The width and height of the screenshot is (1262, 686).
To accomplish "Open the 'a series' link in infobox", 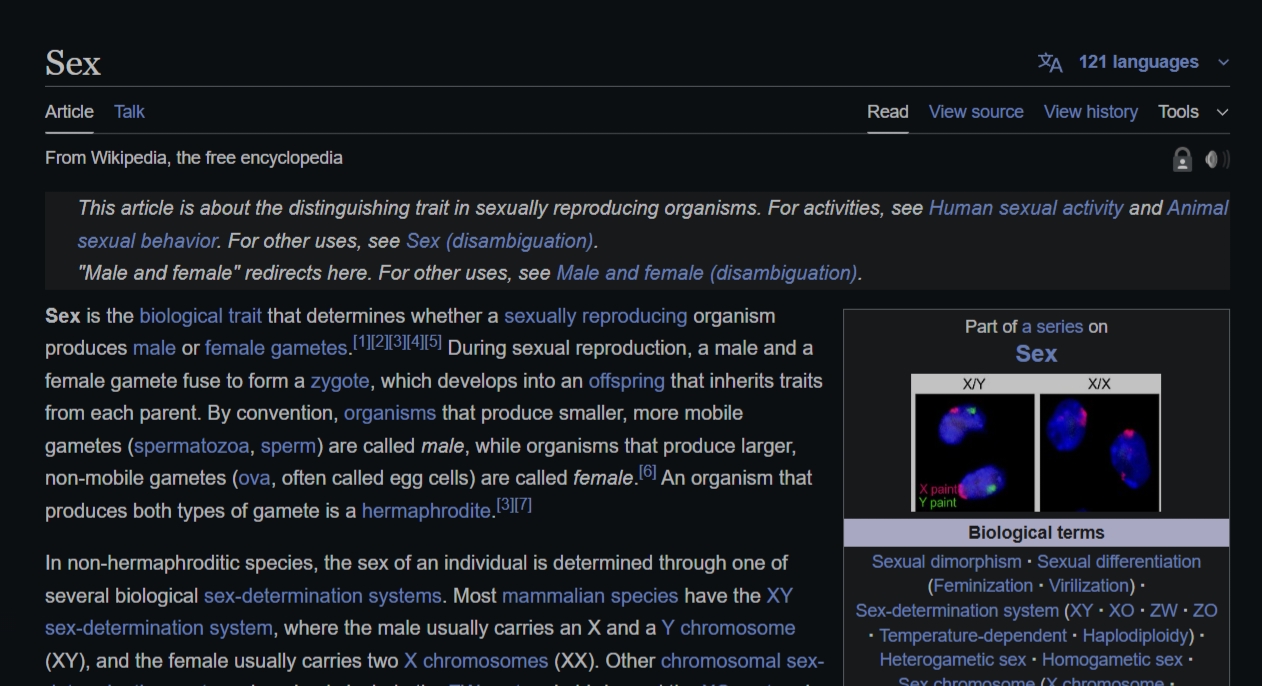I will (1052, 327).
